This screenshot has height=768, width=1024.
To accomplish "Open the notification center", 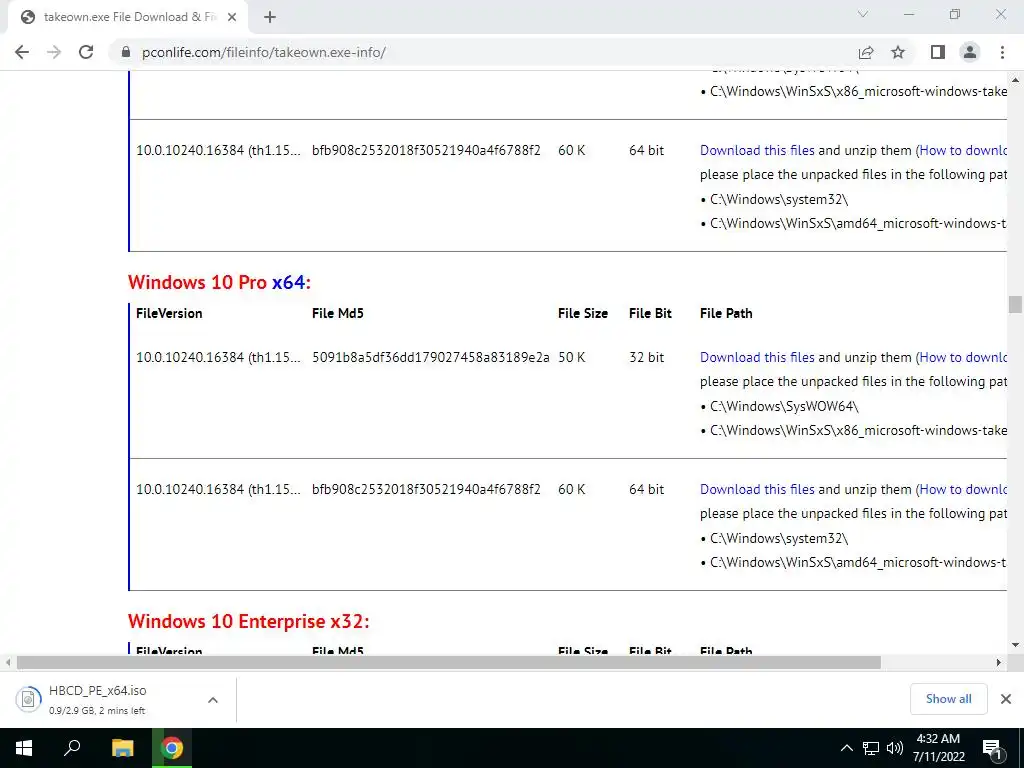I will coord(993,748).
